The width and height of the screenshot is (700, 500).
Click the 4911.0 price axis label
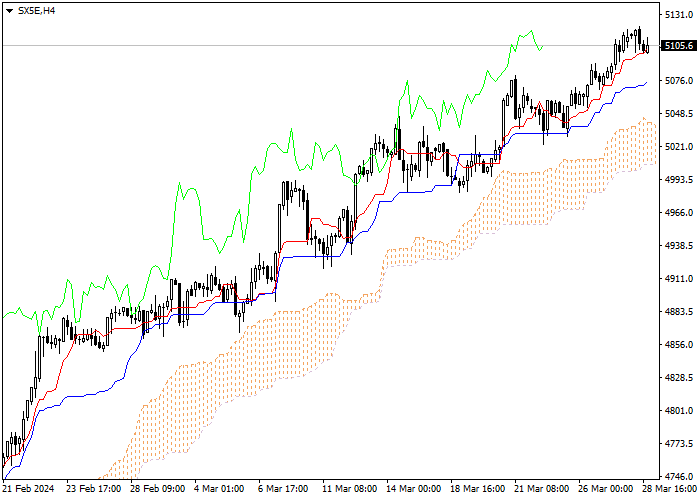679,279
